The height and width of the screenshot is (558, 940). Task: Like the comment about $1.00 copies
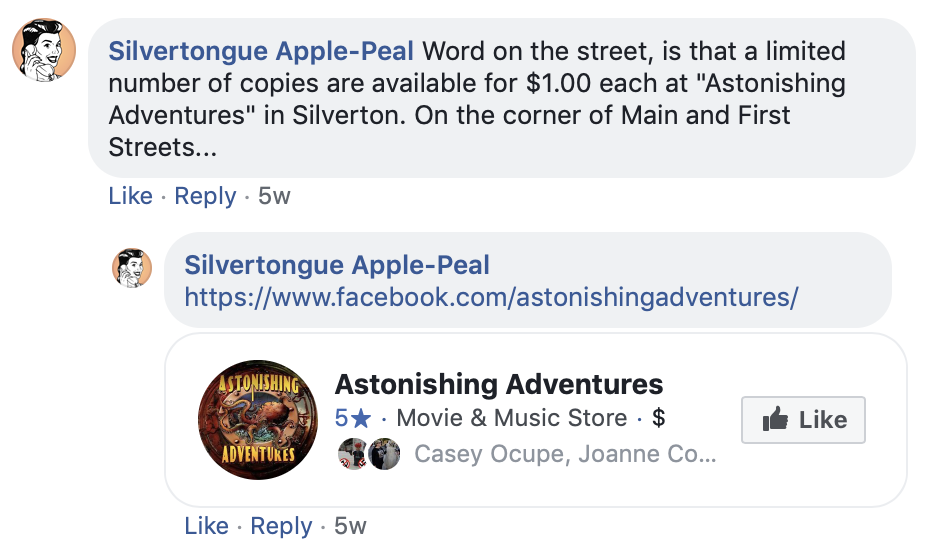(130, 196)
